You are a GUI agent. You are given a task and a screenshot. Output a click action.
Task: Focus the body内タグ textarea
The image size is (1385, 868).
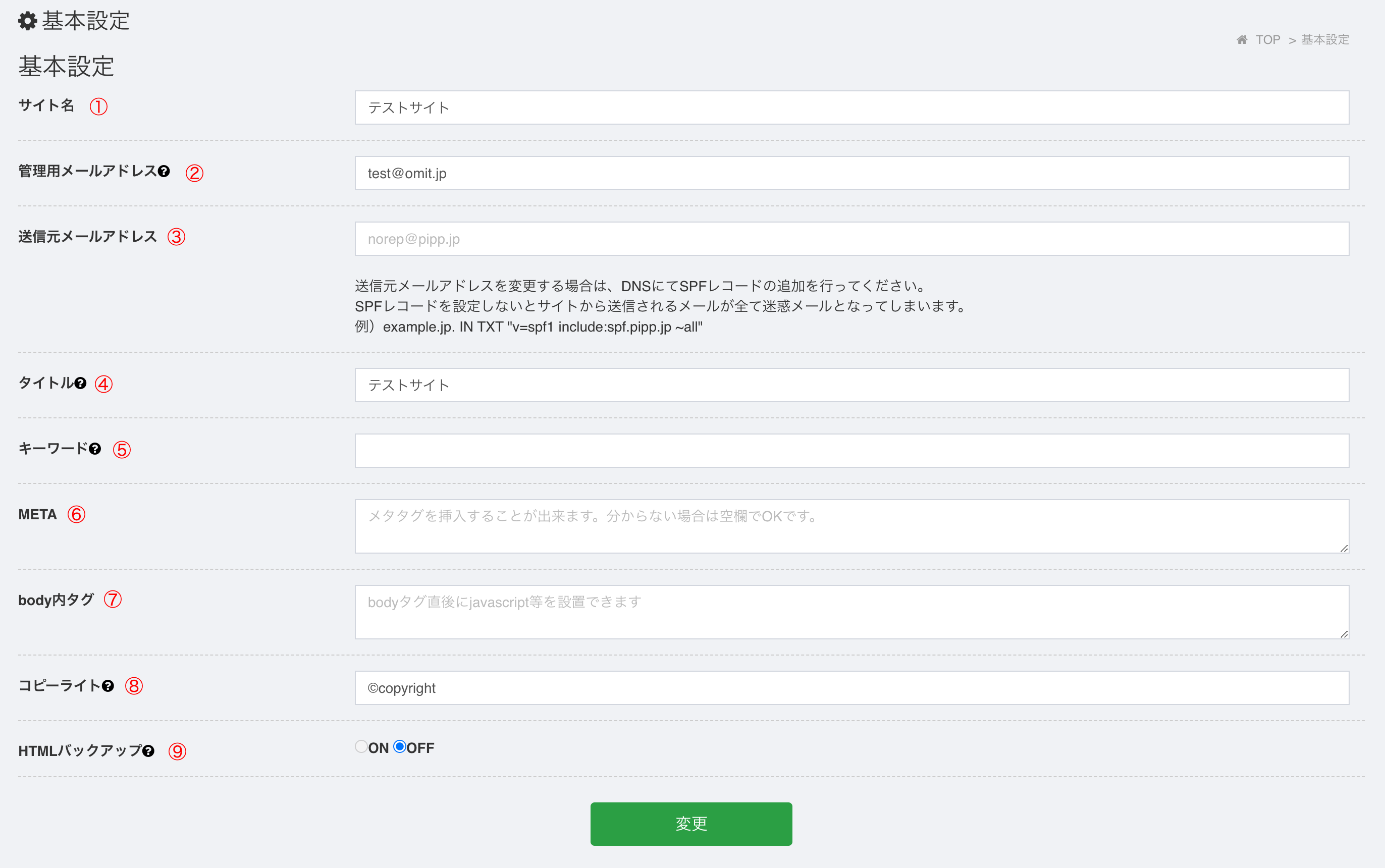(x=852, y=612)
